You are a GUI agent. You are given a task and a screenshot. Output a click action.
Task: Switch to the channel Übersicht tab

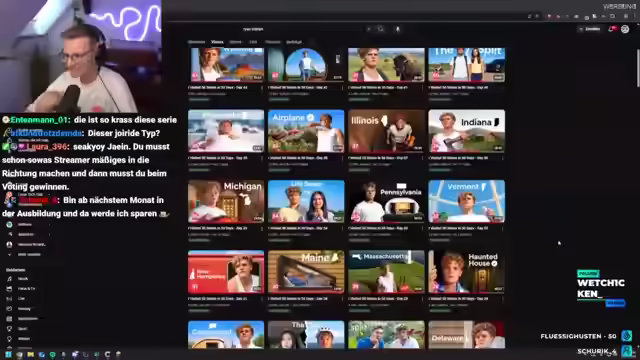(x=196, y=42)
